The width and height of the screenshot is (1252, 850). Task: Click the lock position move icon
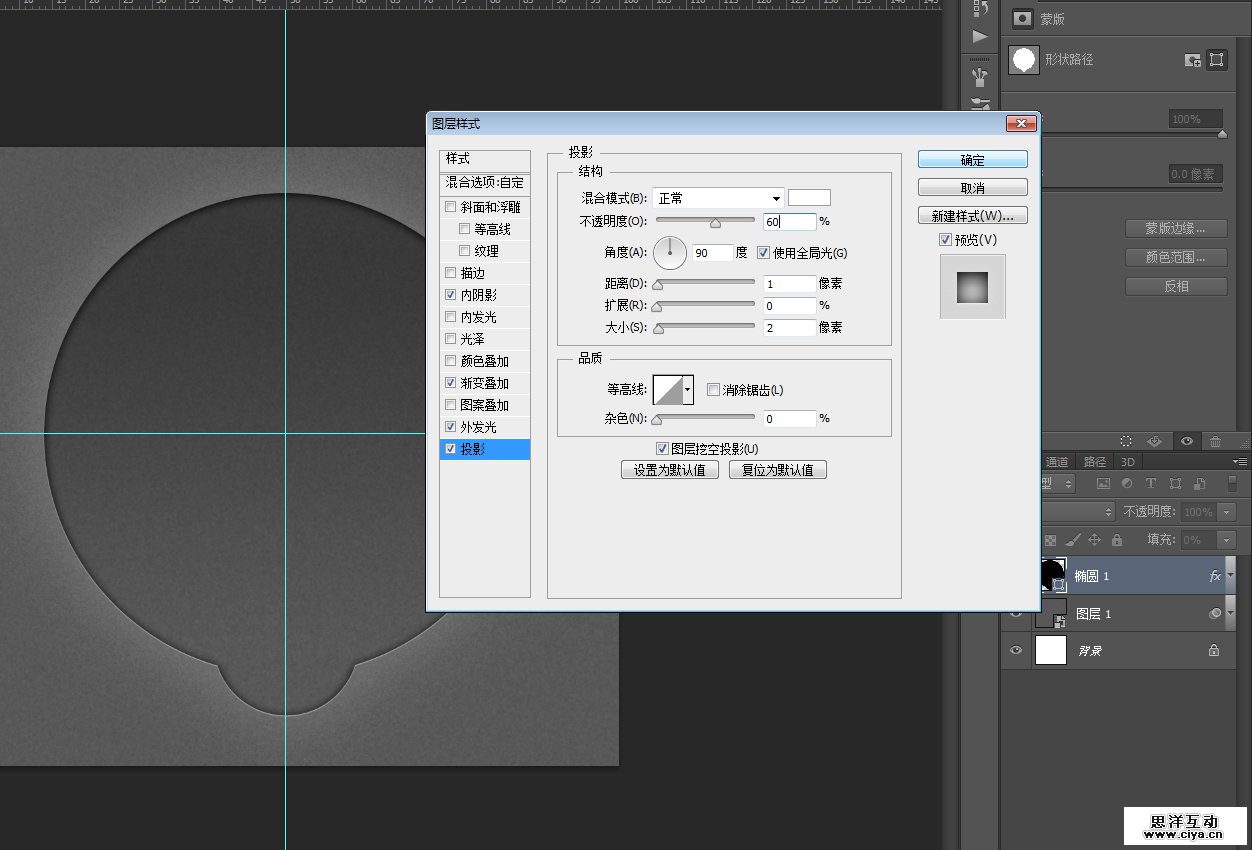(1094, 540)
